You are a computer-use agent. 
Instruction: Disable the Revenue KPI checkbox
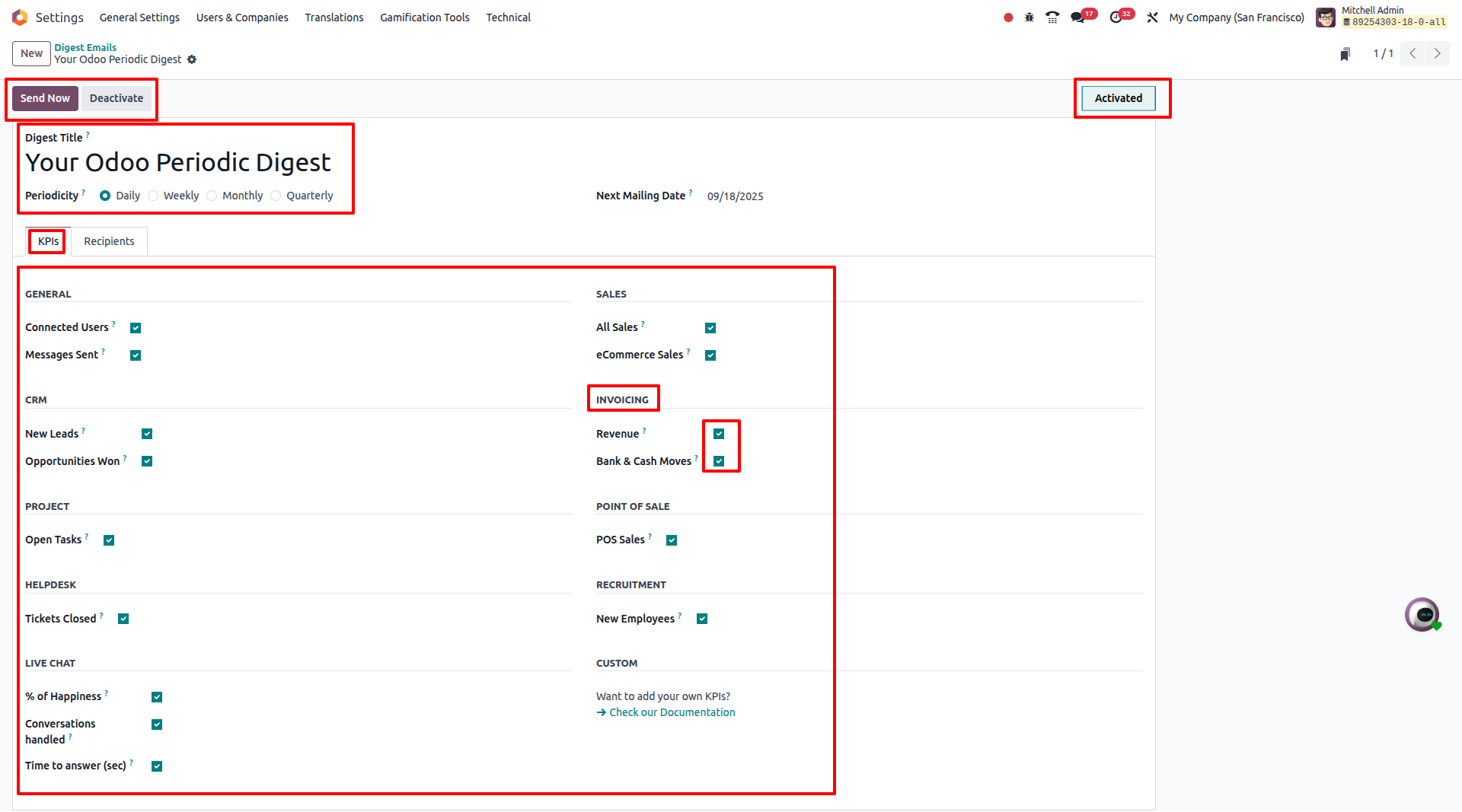[719, 434]
